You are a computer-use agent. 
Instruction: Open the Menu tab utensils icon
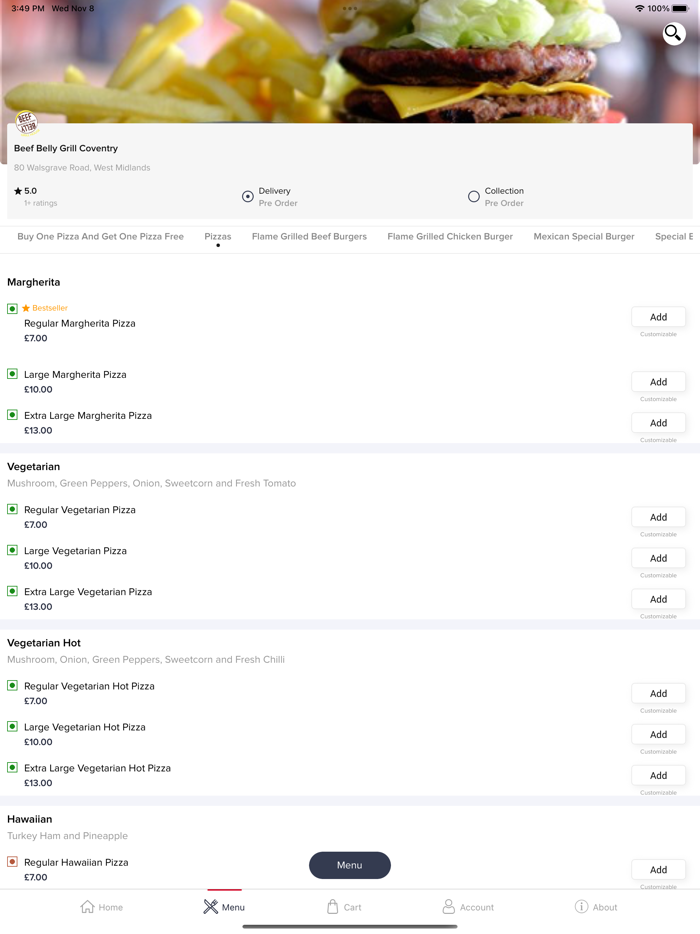pos(210,907)
